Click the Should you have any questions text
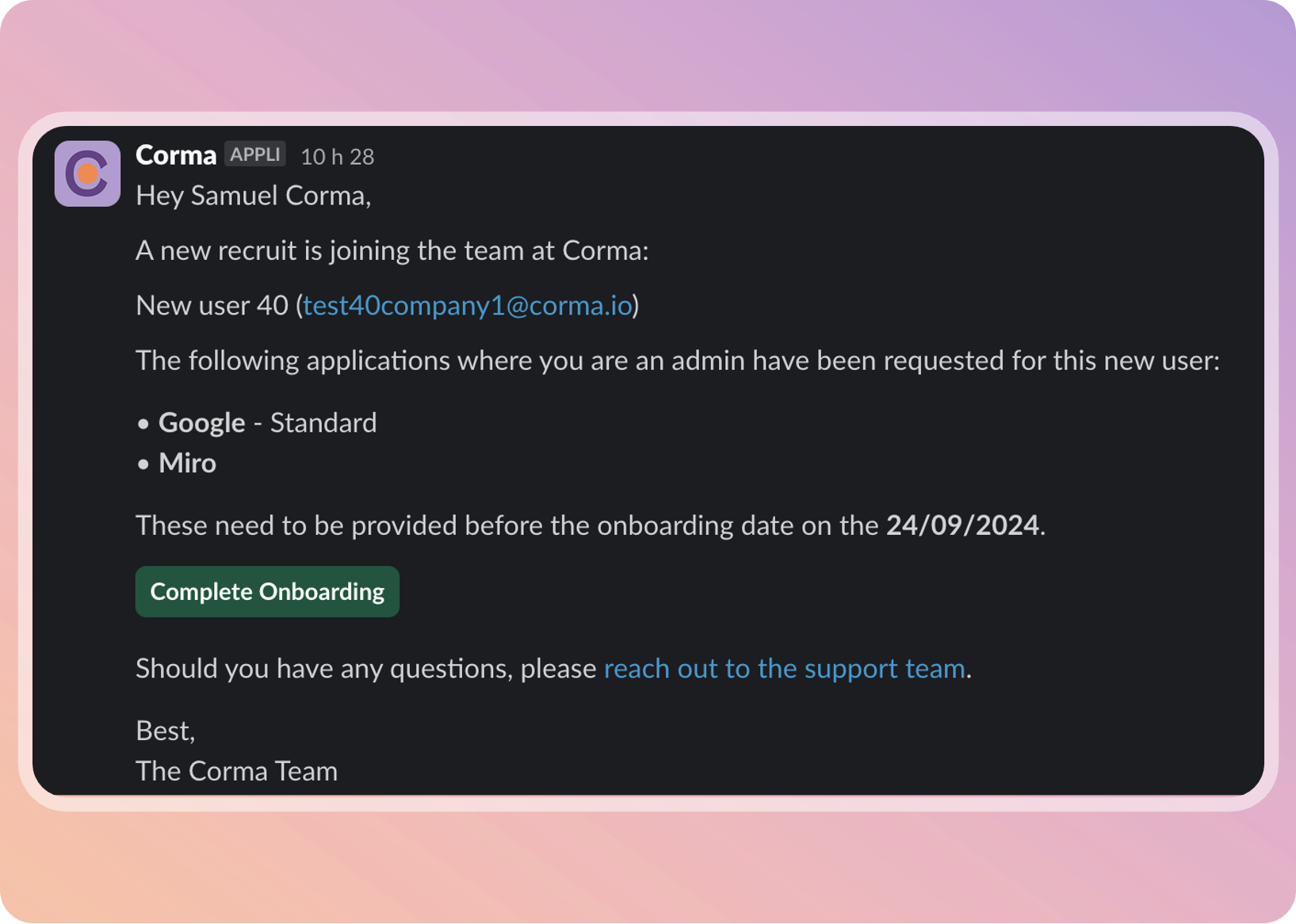Viewport: 1296px width, 924px height. click(x=365, y=669)
